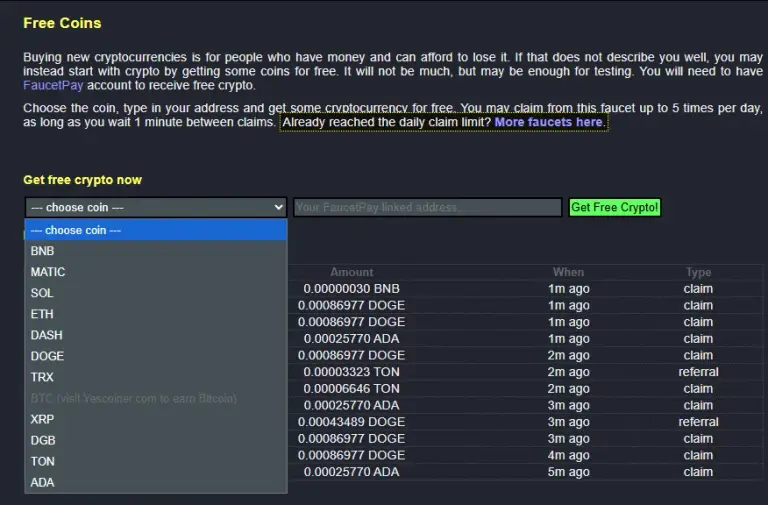Choose DGB from the coin list

point(156,440)
